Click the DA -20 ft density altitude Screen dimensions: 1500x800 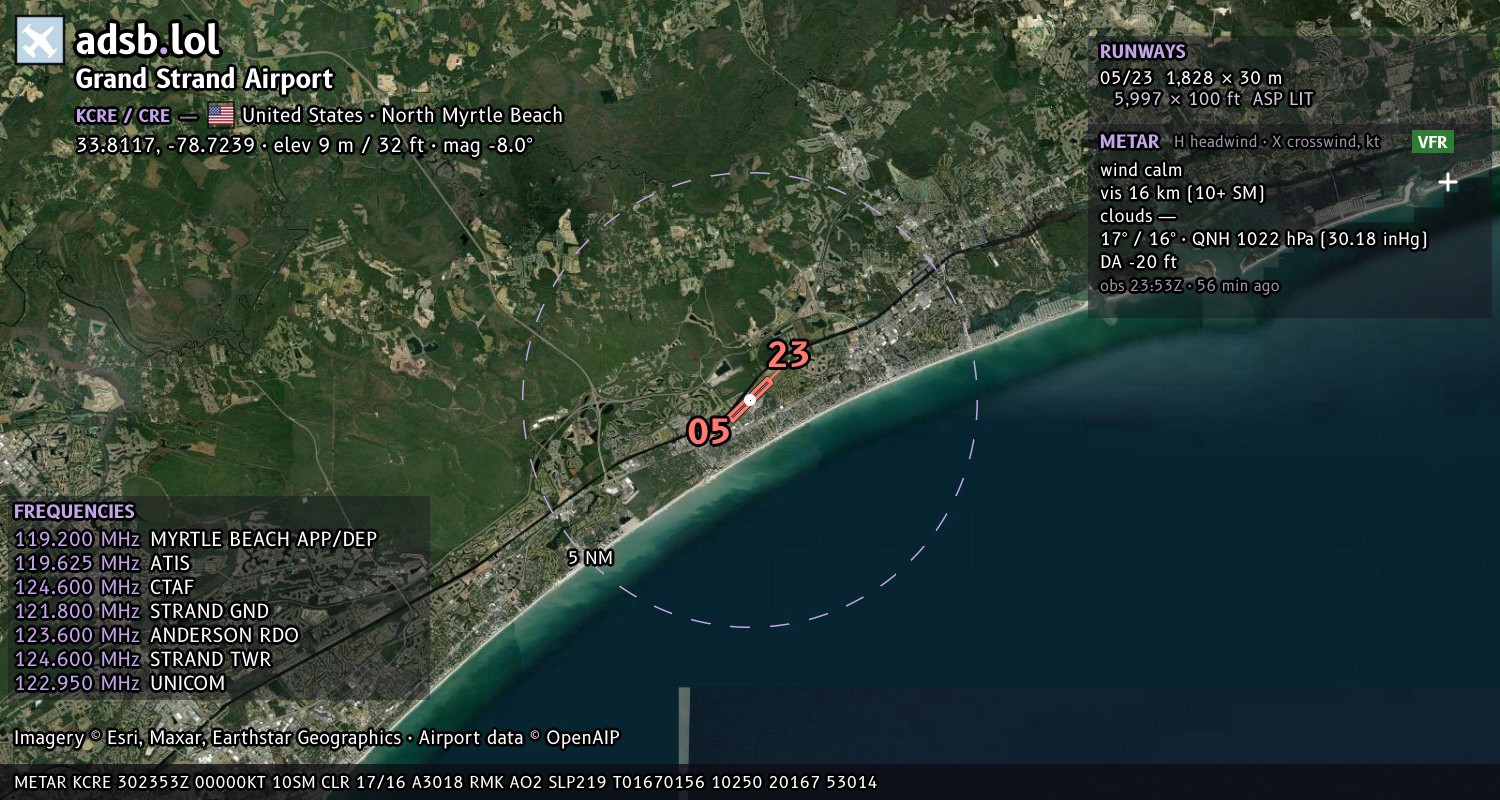pyautogui.click(x=1138, y=262)
